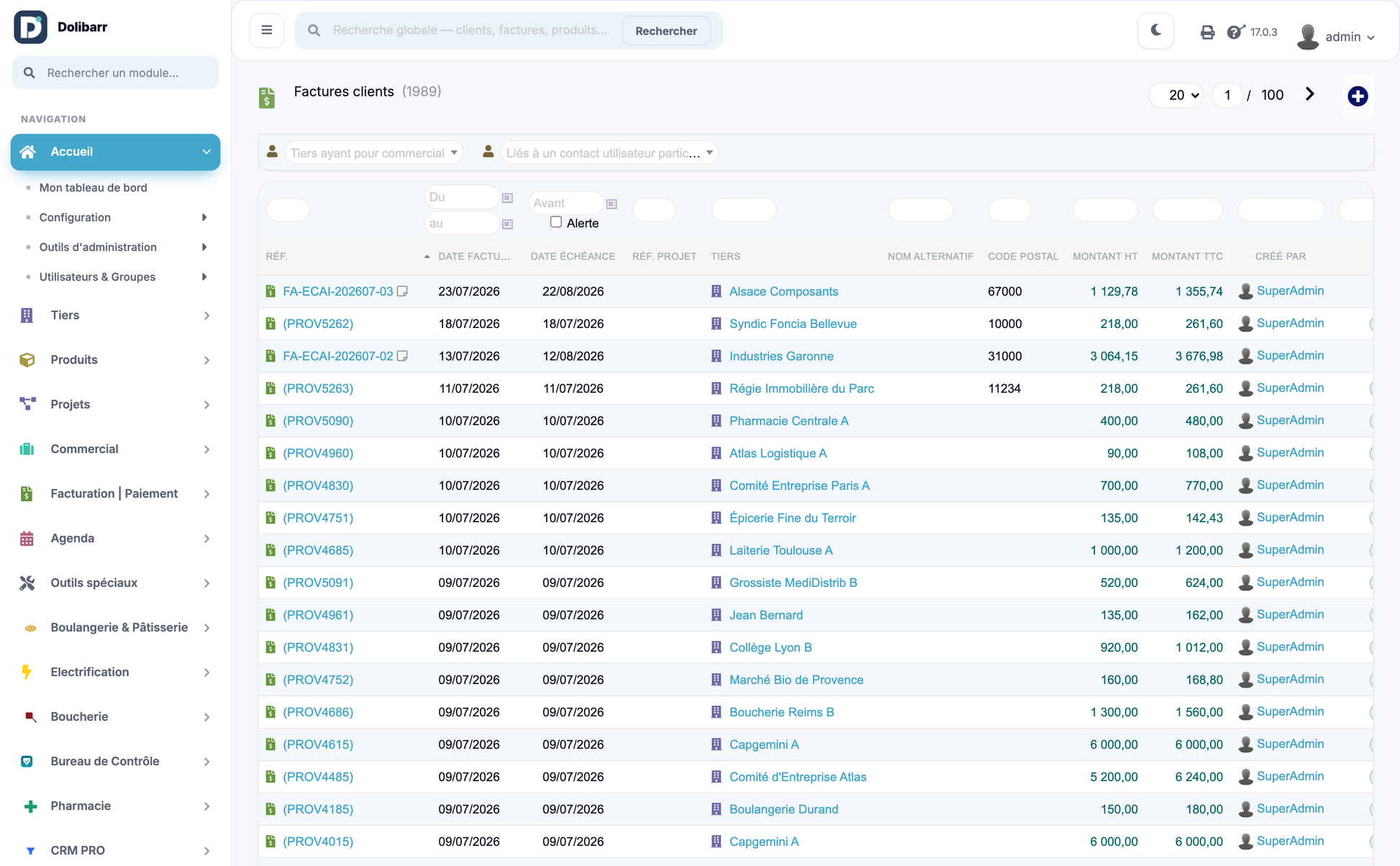Sort by Montant HT column header
The image size is (1400, 866).
tap(1105, 256)
